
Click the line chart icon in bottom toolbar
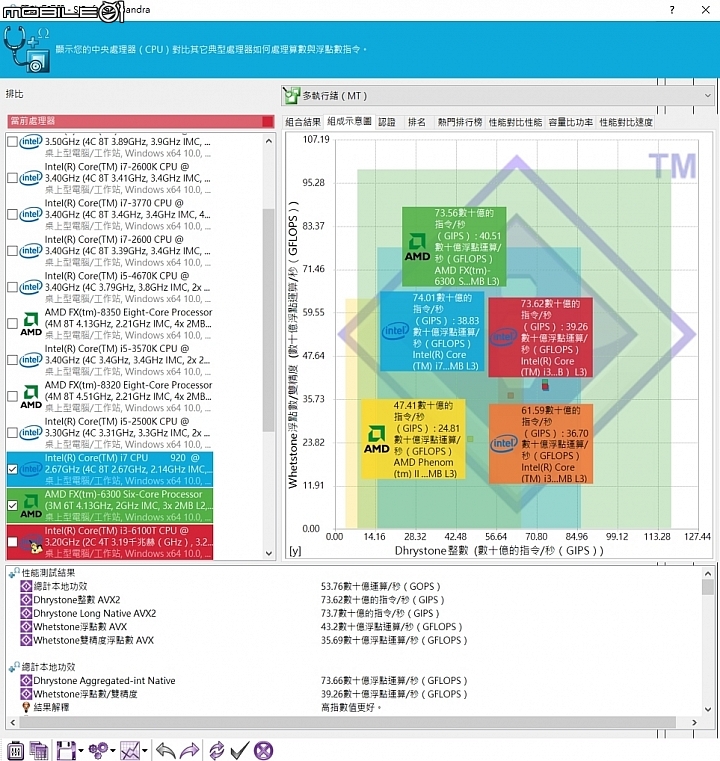[x=130, y=750]
